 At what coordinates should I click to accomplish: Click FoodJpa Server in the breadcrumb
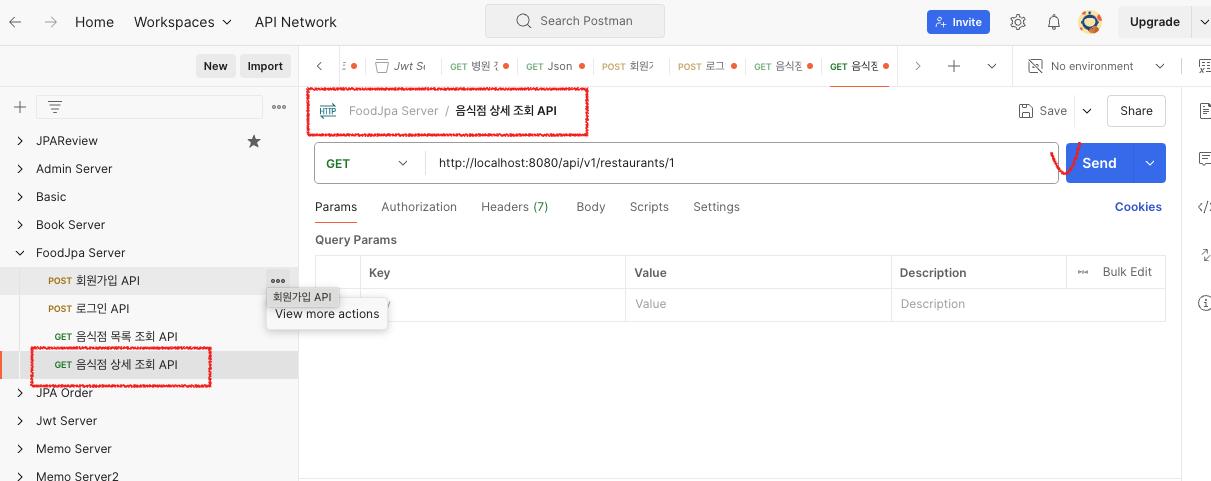tap(393, 111)
